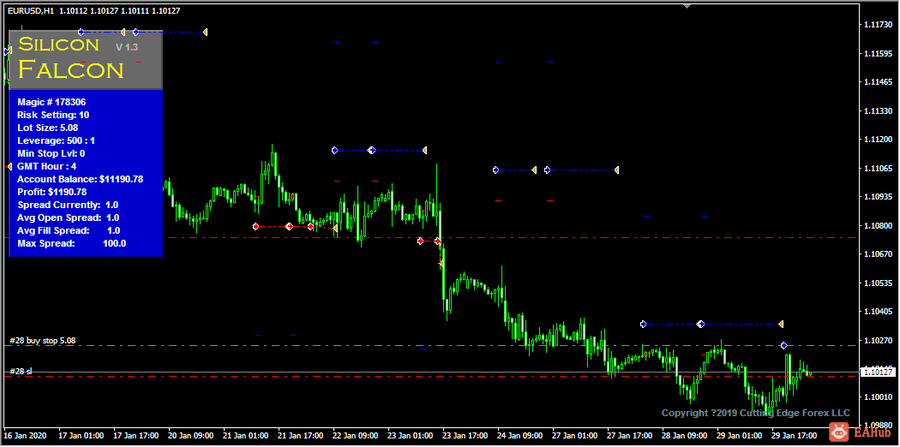Click the Spread Currently: 1.0 line
Viewport: 900px width, 447px height.
point(68,204)
